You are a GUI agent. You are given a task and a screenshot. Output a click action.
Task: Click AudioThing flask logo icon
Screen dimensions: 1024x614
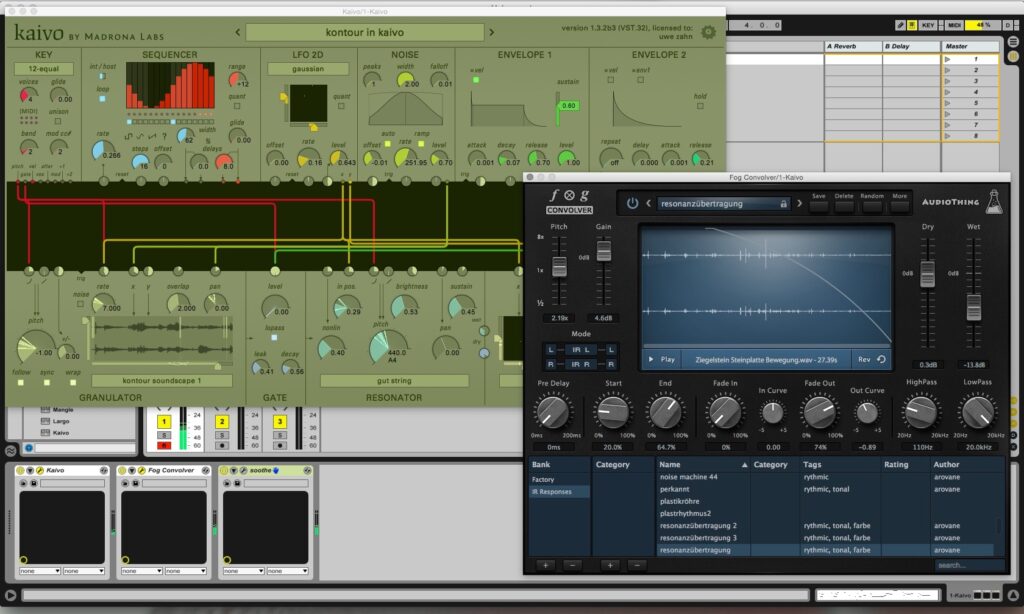coord(993,202)
